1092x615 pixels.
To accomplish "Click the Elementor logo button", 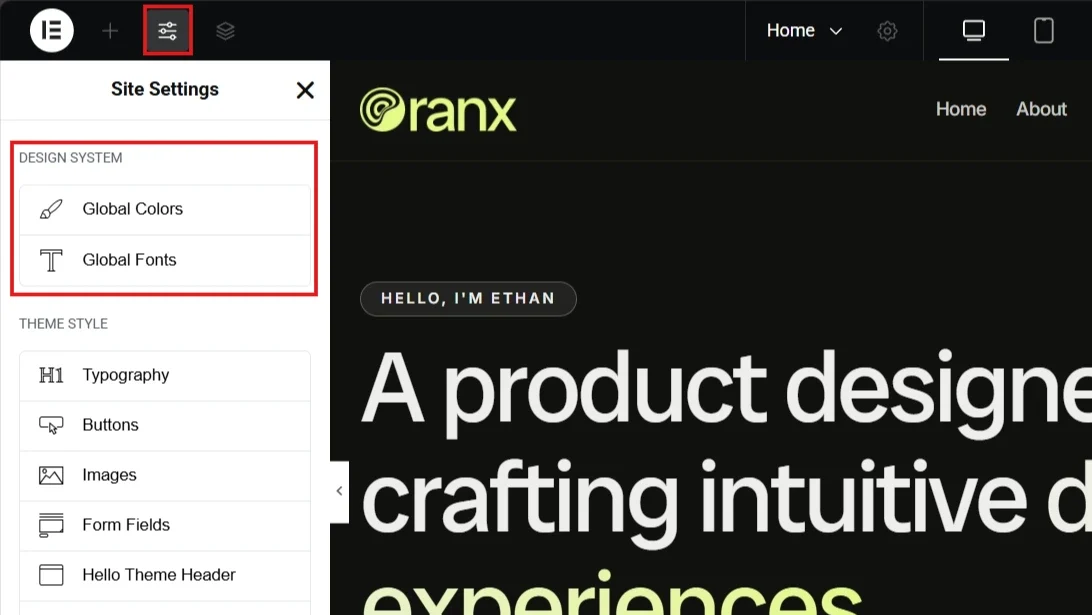I will coord(52,31).
